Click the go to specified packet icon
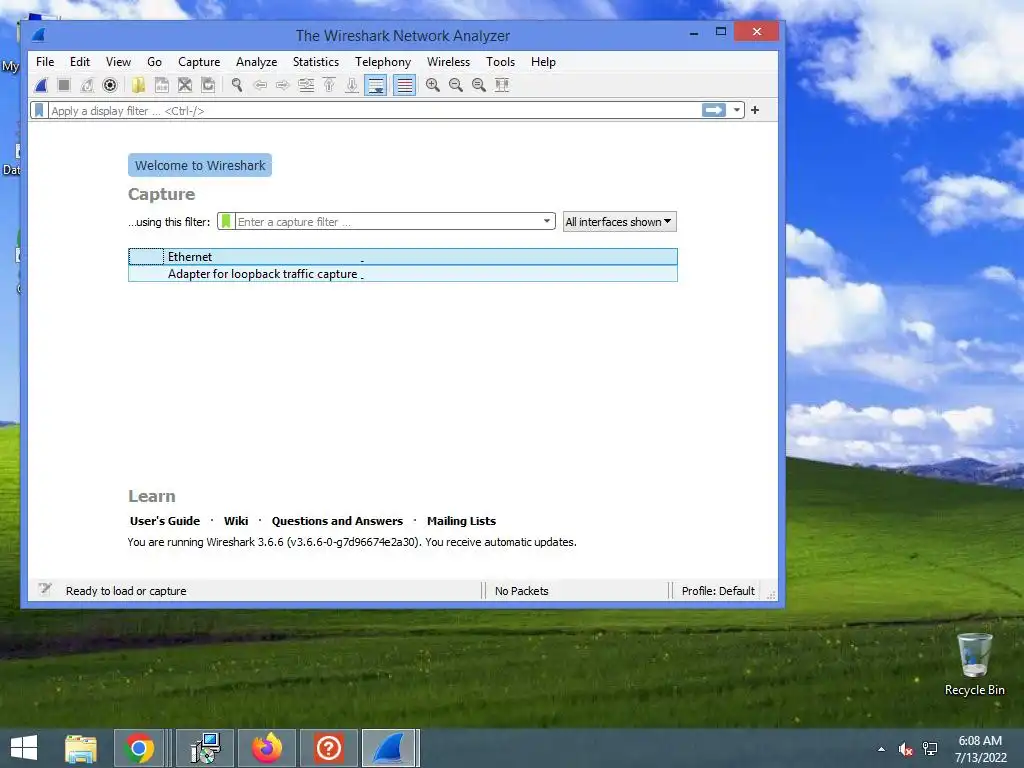The image size is (1024, 768). pos(306,85)
